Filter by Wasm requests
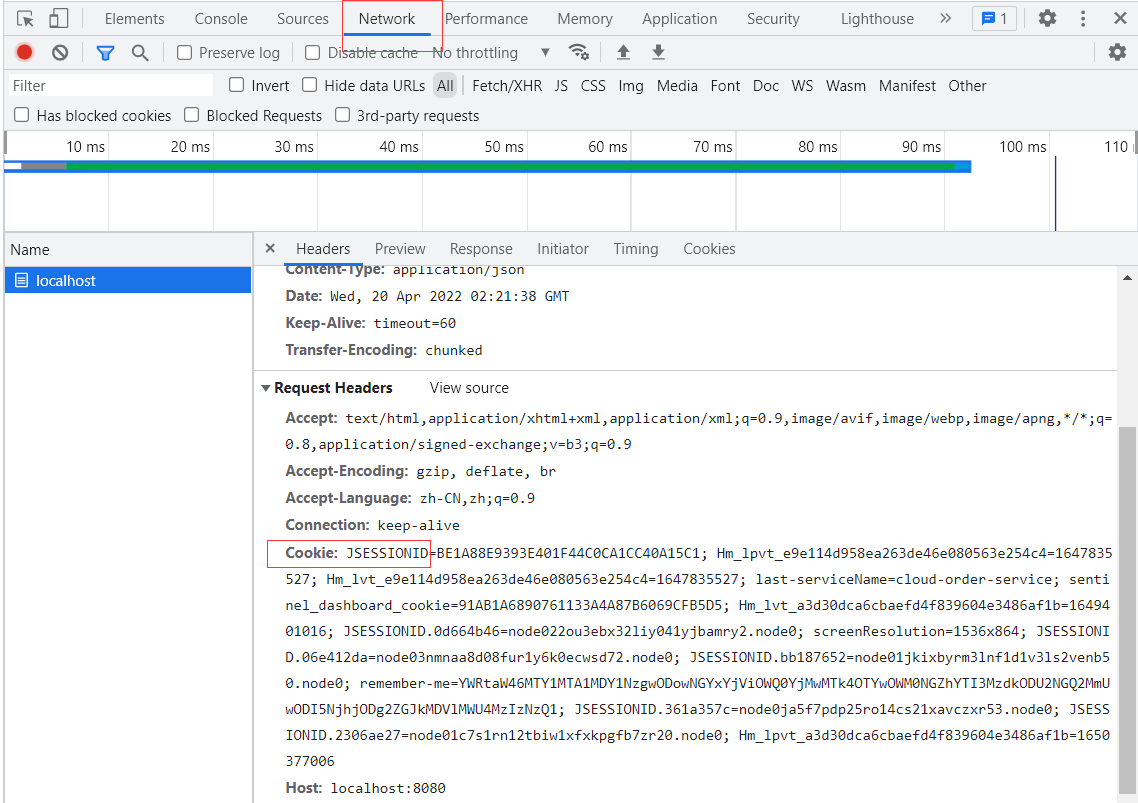Screen dimensions: 1138x803 click(x=846, y=86)
